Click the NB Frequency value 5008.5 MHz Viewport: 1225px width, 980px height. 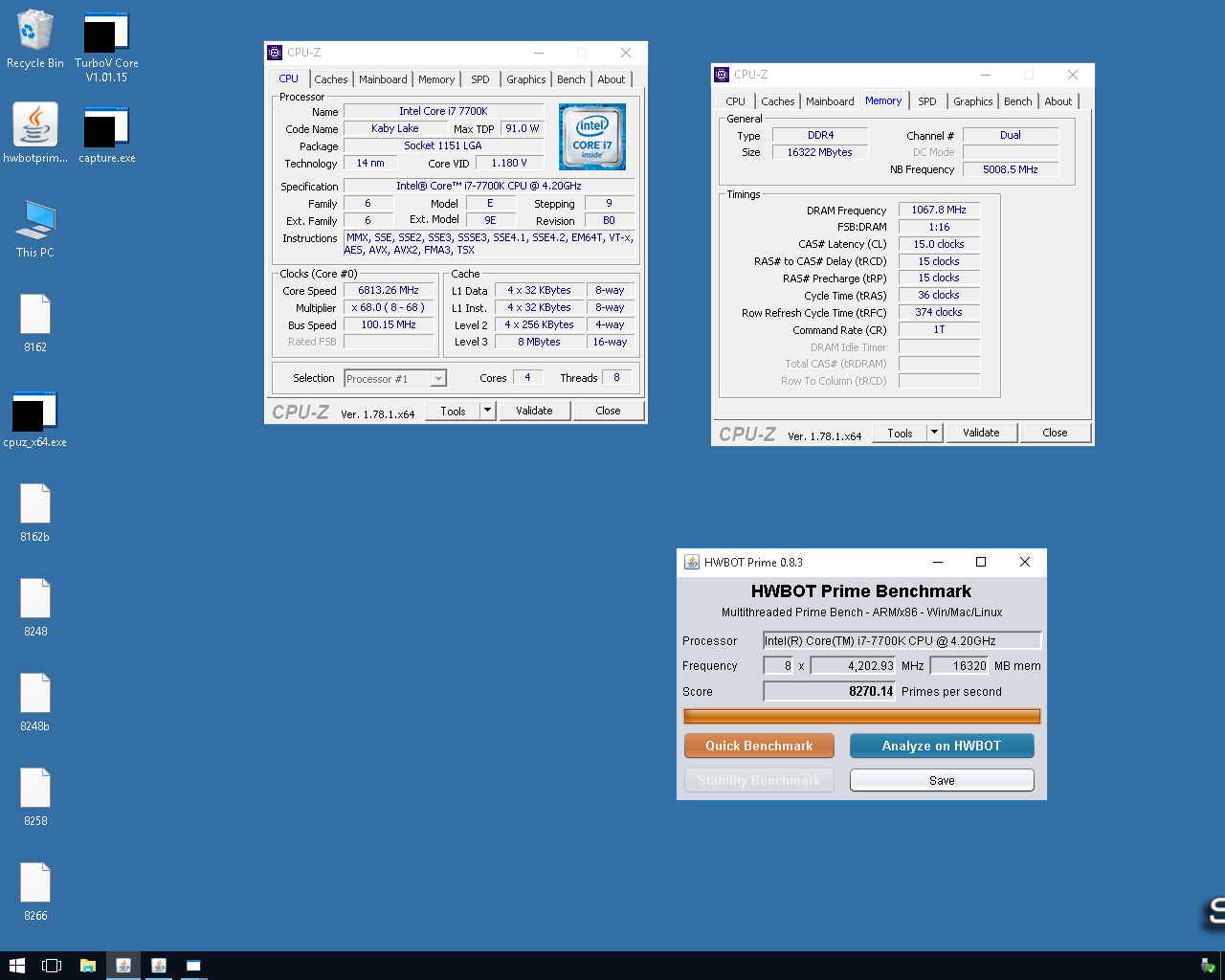(x=1011, y=169)
